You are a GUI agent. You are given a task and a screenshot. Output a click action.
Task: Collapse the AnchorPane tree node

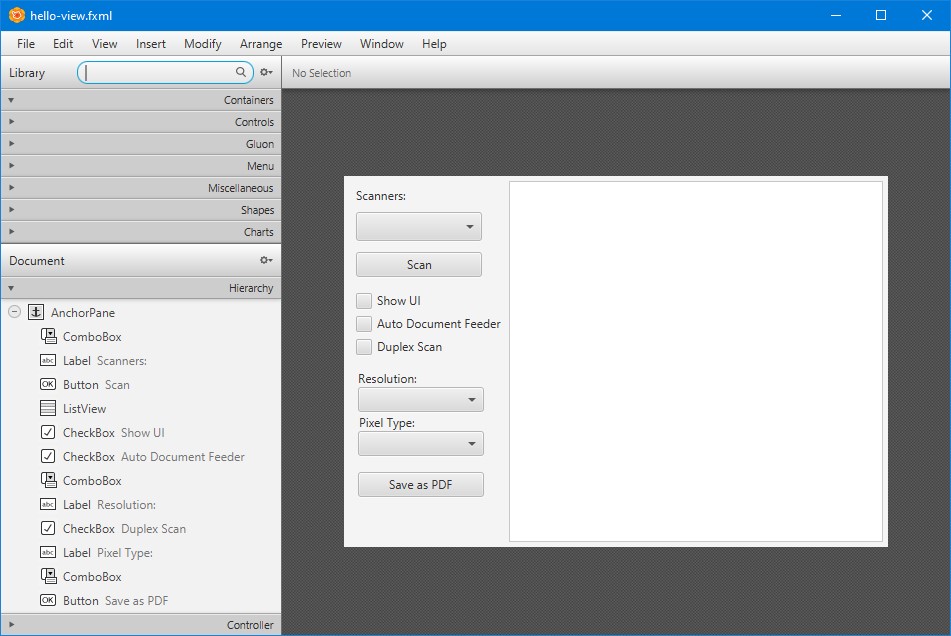pyautogui.click(x=14, y=312)
